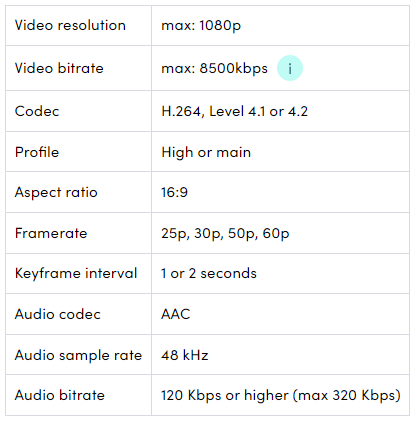The height and width of the screenshot is (421, 415).
Task: Select the Codec row label
Action: (x=37, y=111)
